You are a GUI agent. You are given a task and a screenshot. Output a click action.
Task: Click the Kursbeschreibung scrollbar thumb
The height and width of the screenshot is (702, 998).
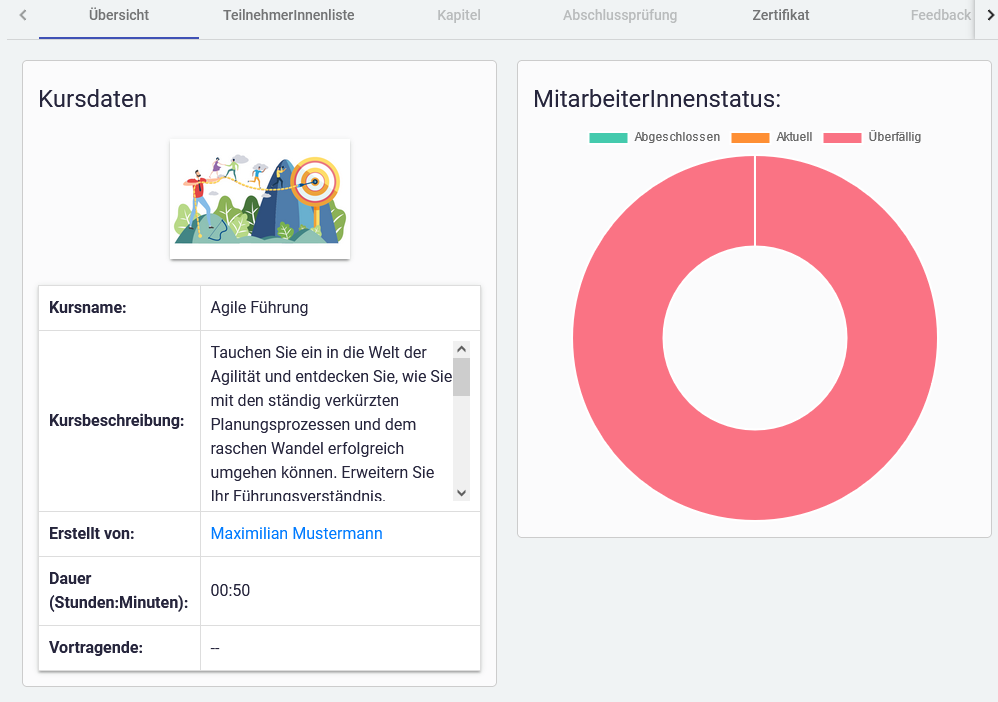[461, 376]
